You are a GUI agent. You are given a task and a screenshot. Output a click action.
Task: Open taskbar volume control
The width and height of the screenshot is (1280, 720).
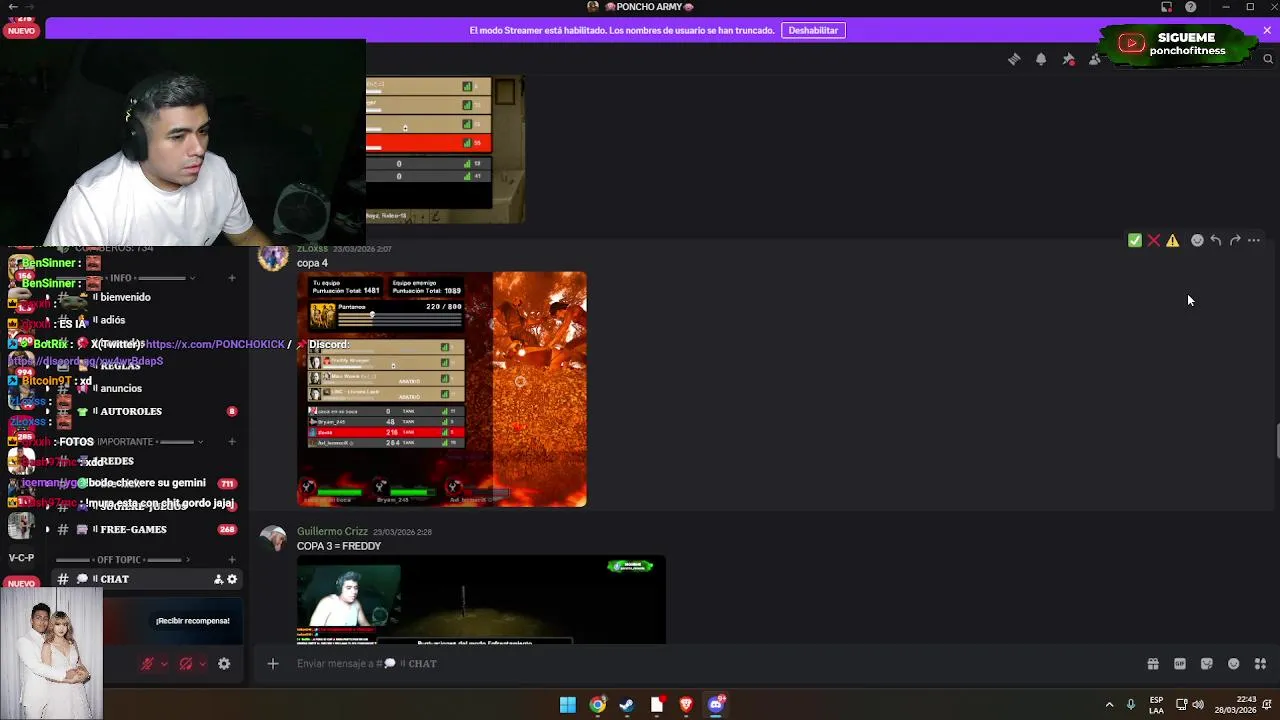(1198, 705)
